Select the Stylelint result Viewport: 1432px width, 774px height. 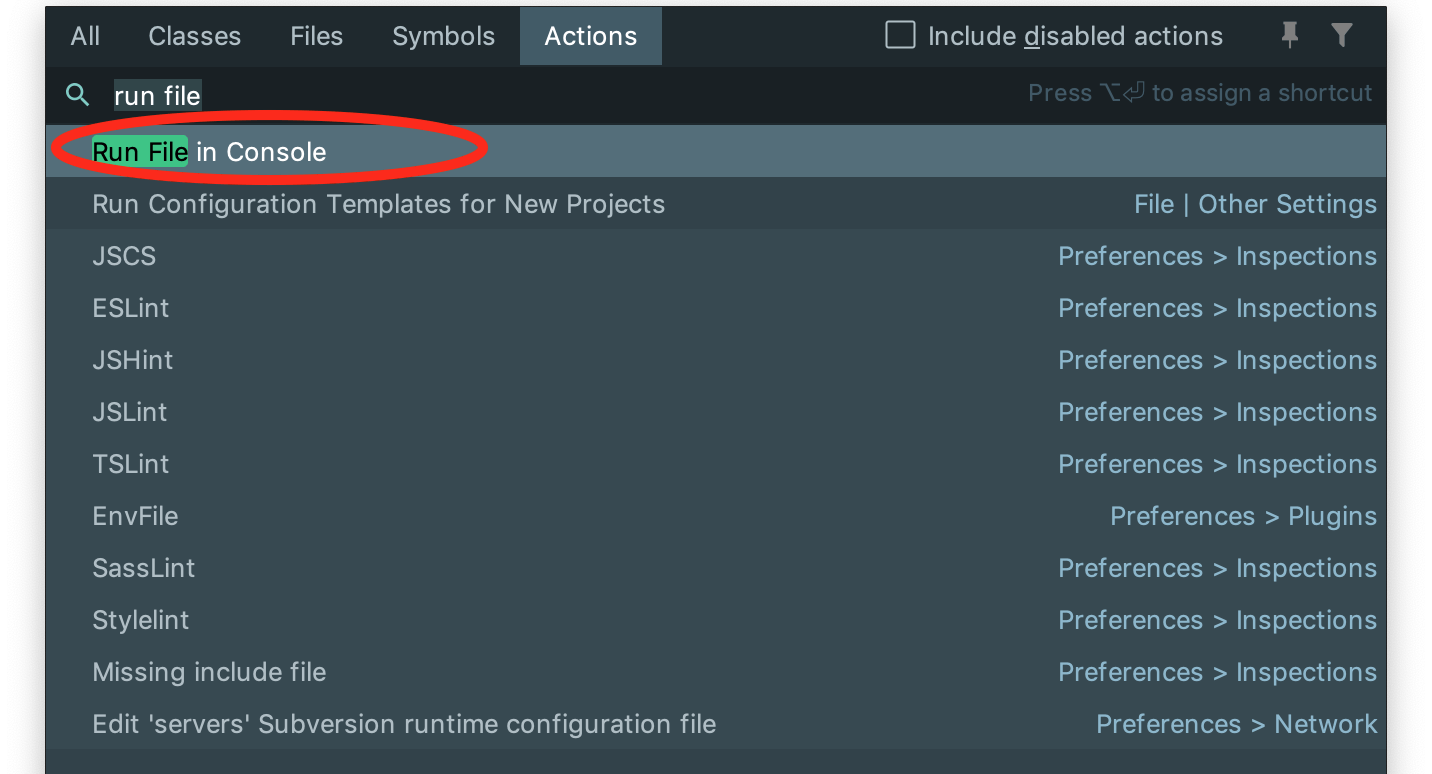(x=716, y=620)
